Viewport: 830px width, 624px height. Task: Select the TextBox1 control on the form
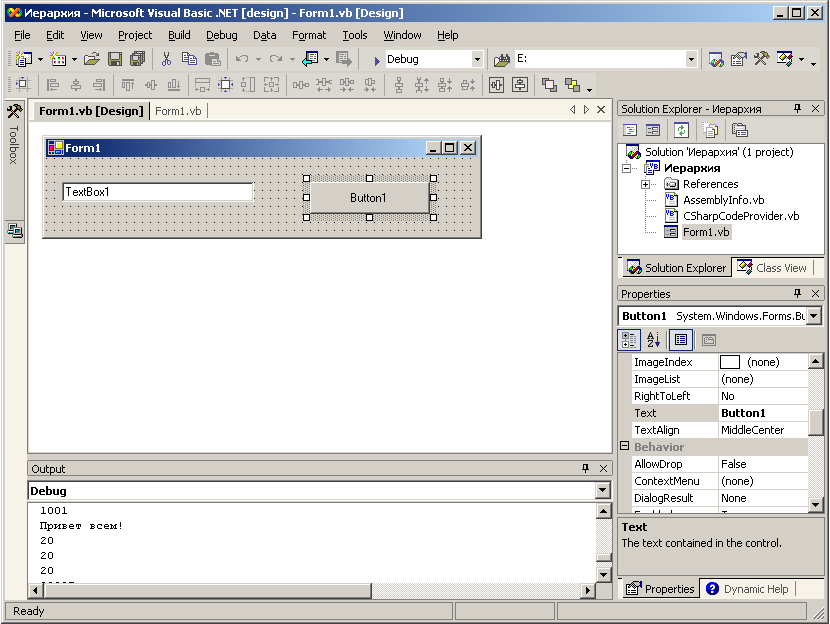coord(158,192)
